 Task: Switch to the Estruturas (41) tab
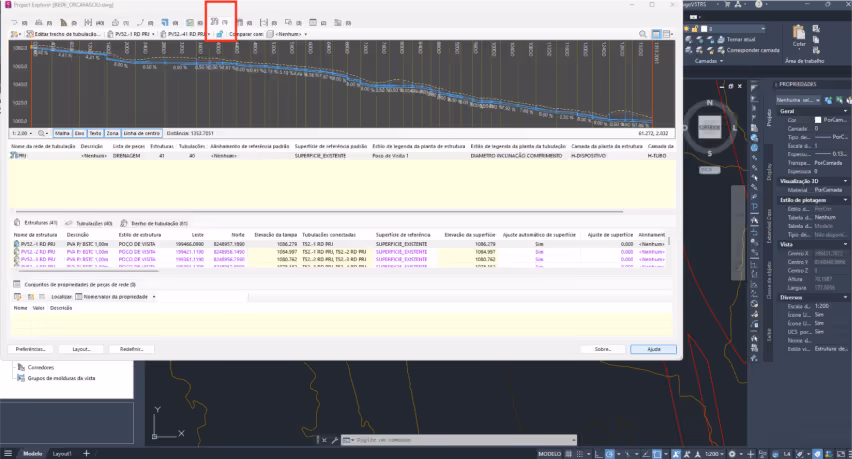pyautogui.click(x=36, y=223)
